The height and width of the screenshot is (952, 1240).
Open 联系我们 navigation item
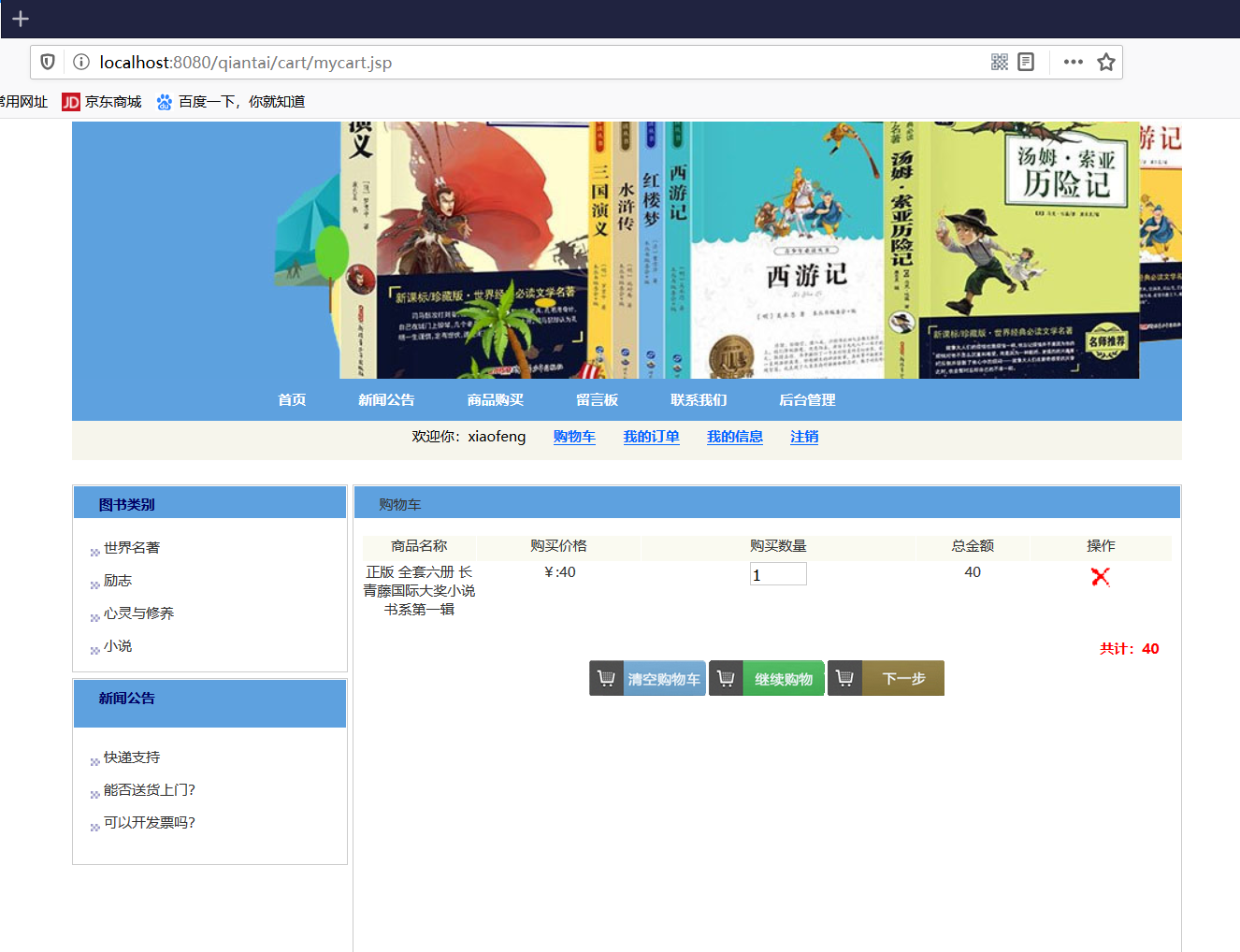click(699, 400)
